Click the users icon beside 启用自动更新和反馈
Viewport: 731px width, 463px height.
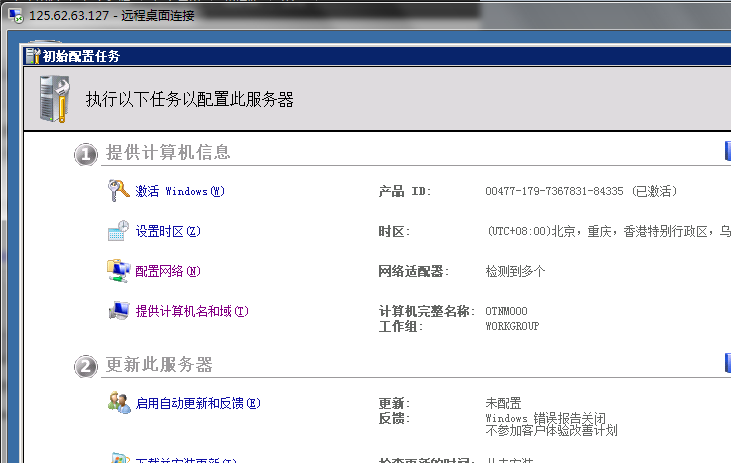[x=119, y=402]
